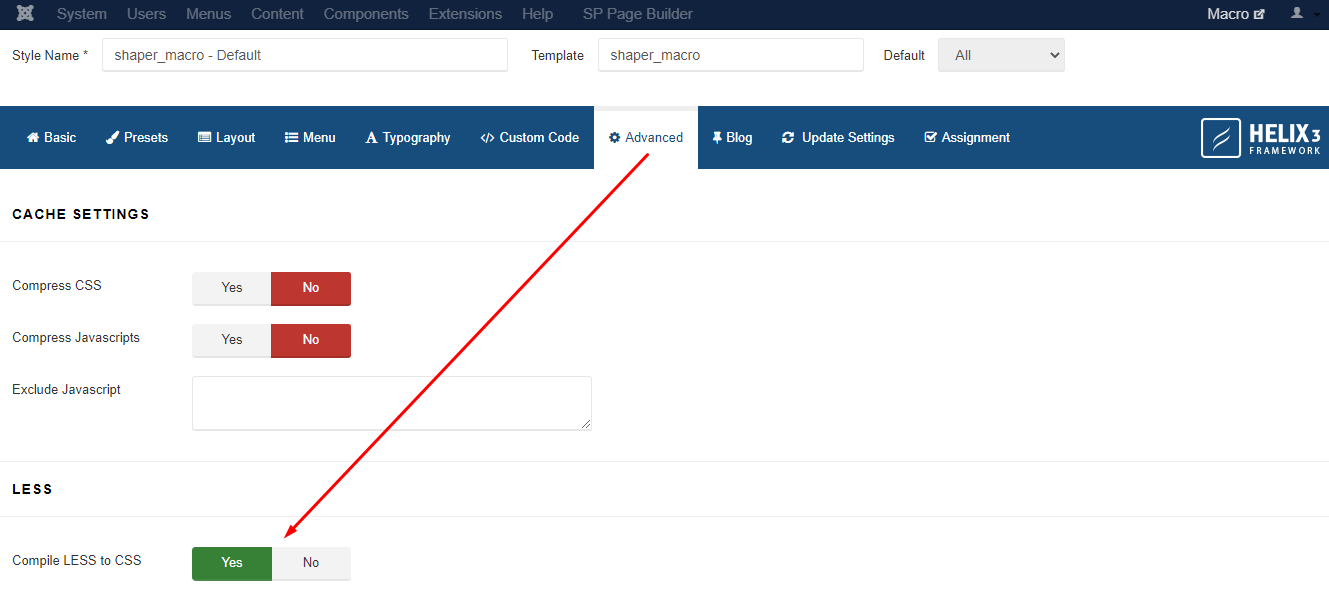Click the Helix3 Framework logo
This screenshot has height=600, width=1329.
[x=1261, y=138]
